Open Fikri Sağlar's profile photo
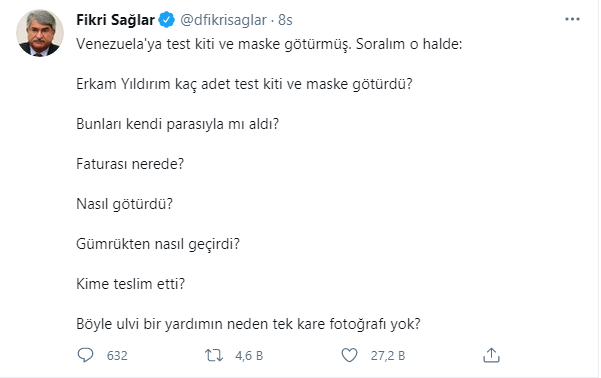The height and width of the screenshot is (378, 601). coord(39,33)
